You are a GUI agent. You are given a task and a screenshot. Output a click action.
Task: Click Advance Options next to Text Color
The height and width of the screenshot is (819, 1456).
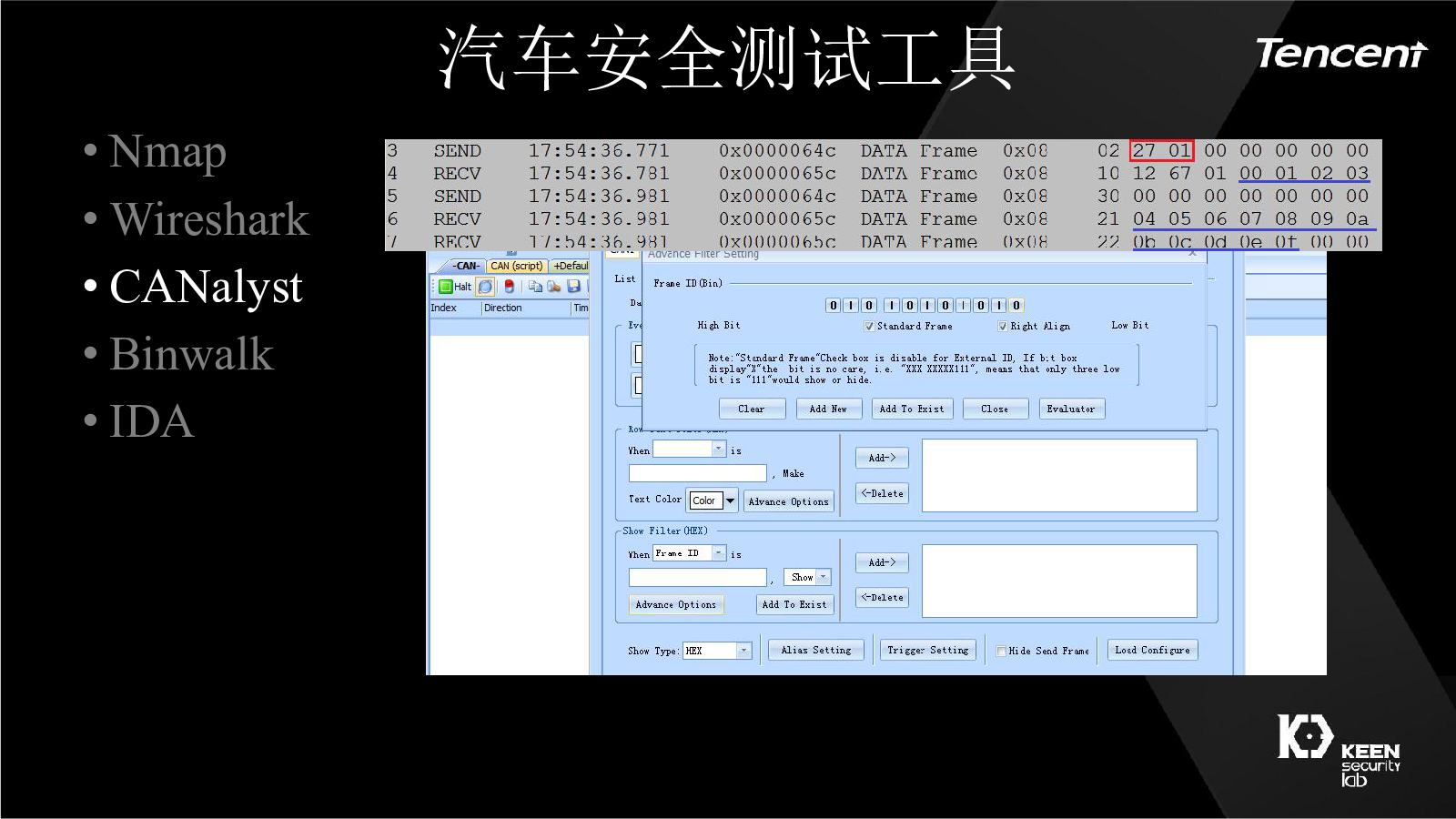click(x=788, y=501)
